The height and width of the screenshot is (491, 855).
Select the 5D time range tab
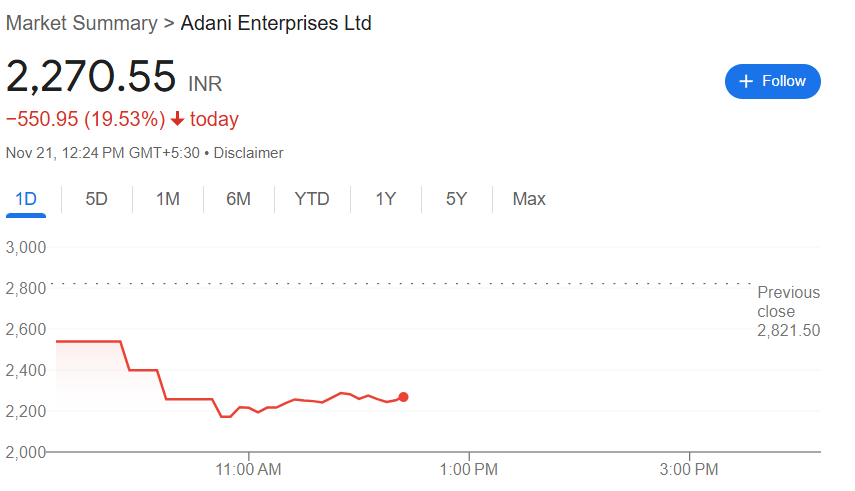tap(96, 199)
